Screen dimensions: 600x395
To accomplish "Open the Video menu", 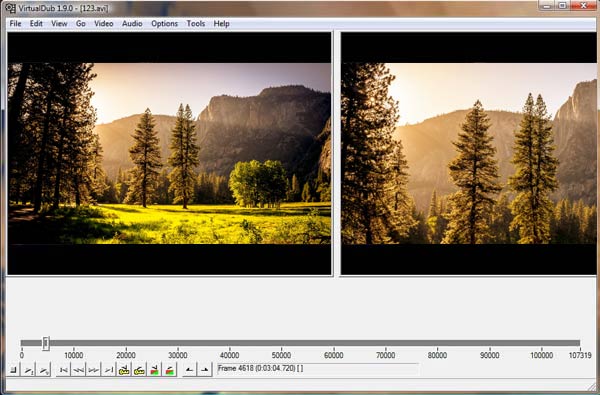I will (104, 24).
